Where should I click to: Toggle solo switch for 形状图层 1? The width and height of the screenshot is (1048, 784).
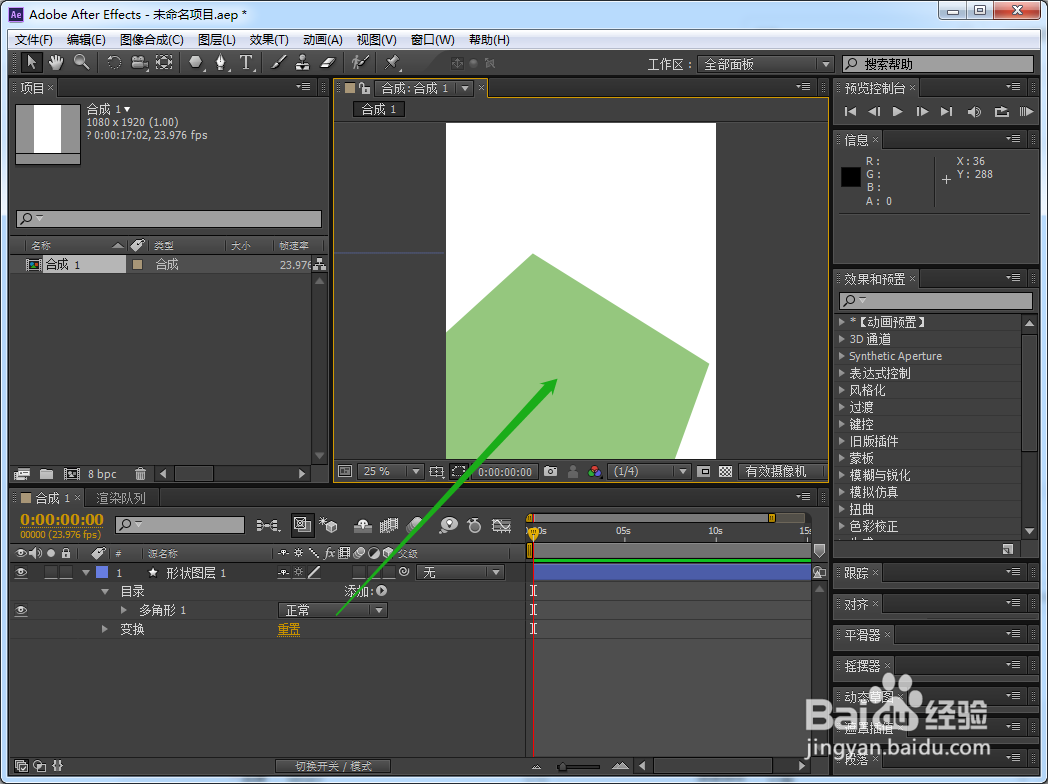pyautogui.click(x=51, y=573)
